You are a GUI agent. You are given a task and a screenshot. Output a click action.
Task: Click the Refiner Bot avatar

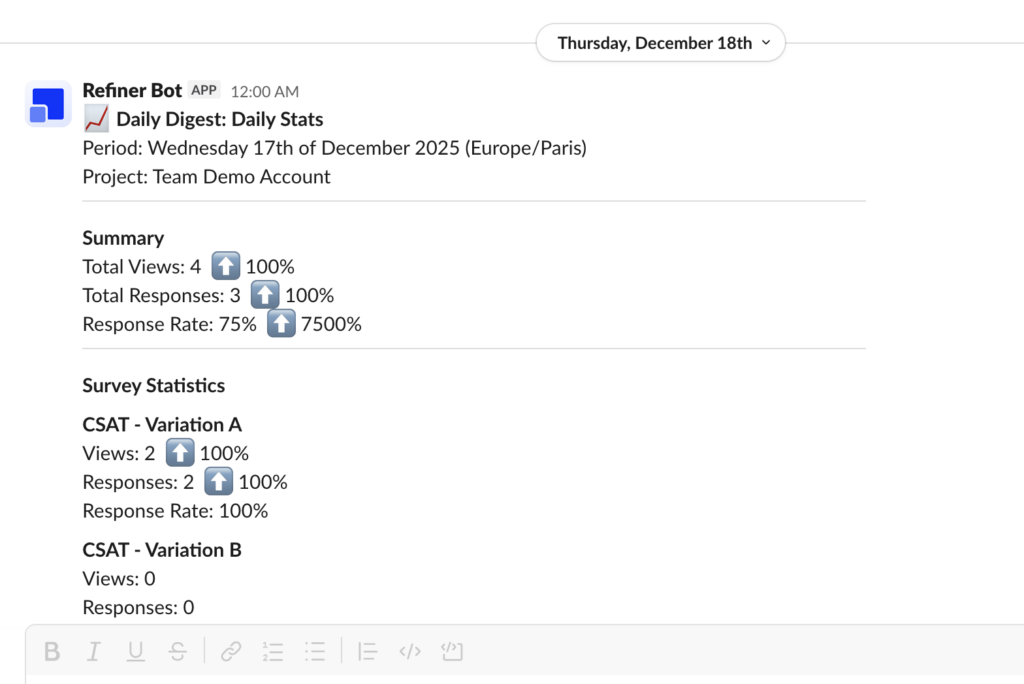pos(47,104)
